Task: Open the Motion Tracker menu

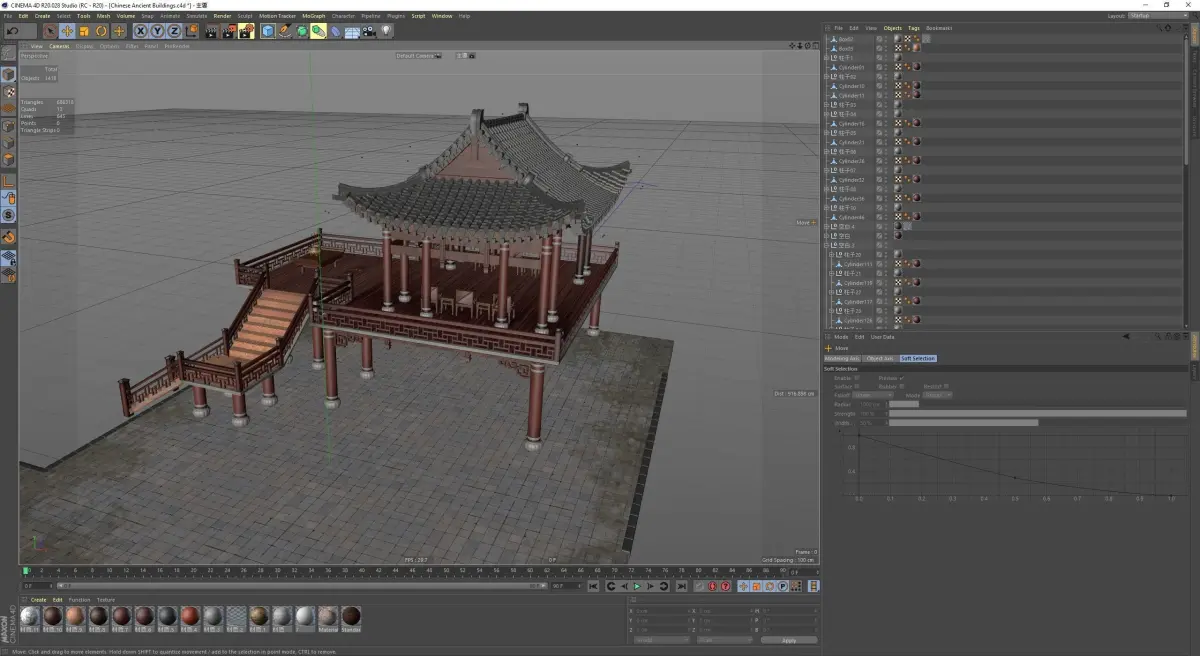Action: click(x=277, y=16)
